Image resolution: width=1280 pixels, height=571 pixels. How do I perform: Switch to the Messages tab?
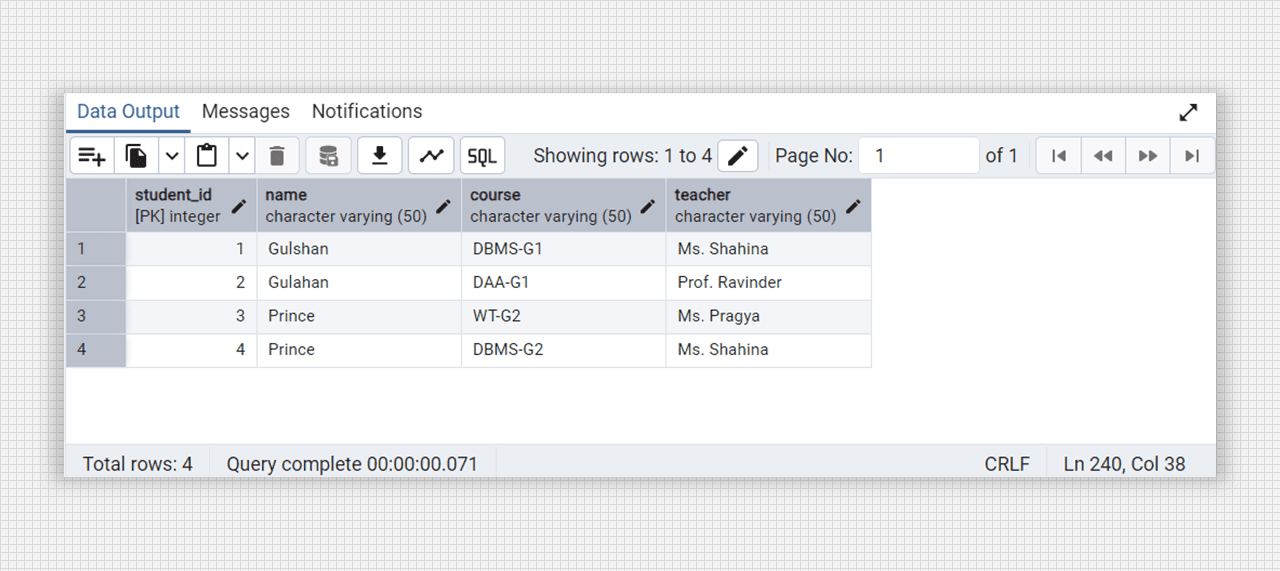pyautogui.click(x=246, y=112)
